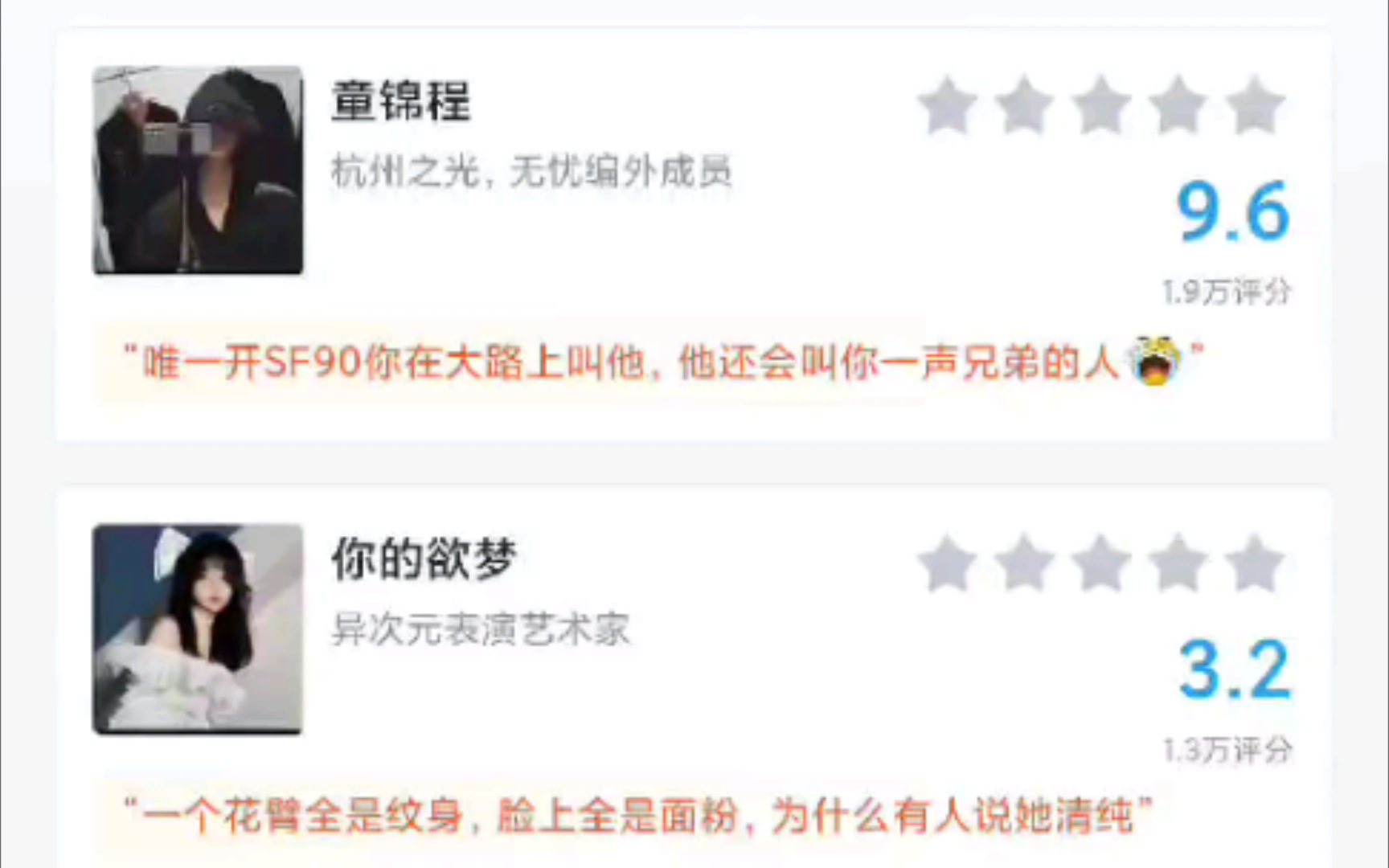Open the 童锦程 name link
Screen dimensions: 1389x868
401,101
